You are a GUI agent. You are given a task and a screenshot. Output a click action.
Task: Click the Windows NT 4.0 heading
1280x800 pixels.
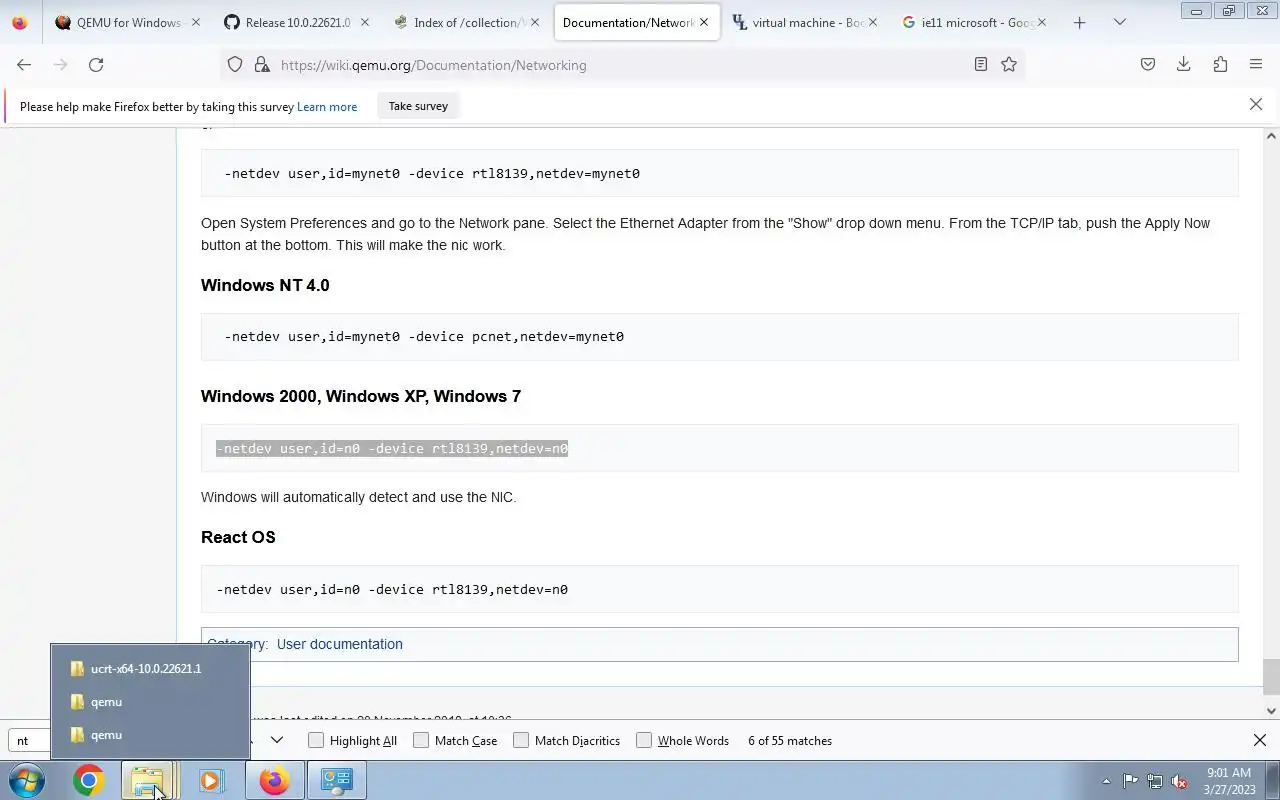coord(265,285)
